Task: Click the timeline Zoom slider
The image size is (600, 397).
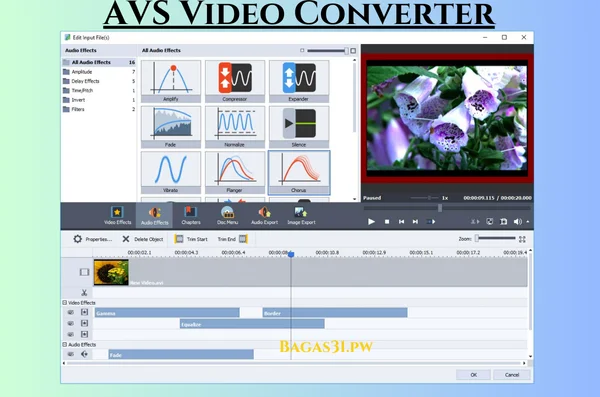Action: coord(495,239)
